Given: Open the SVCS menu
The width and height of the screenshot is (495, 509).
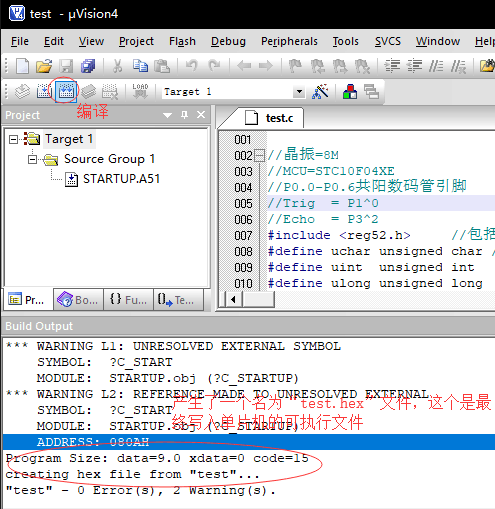Looking at the screenshot, I should tap(388, 41).
